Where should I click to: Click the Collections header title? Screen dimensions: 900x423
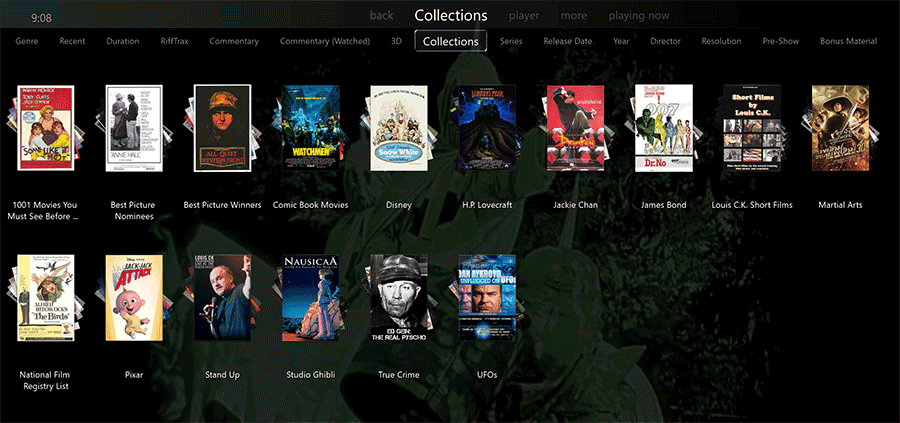[451, 15]
